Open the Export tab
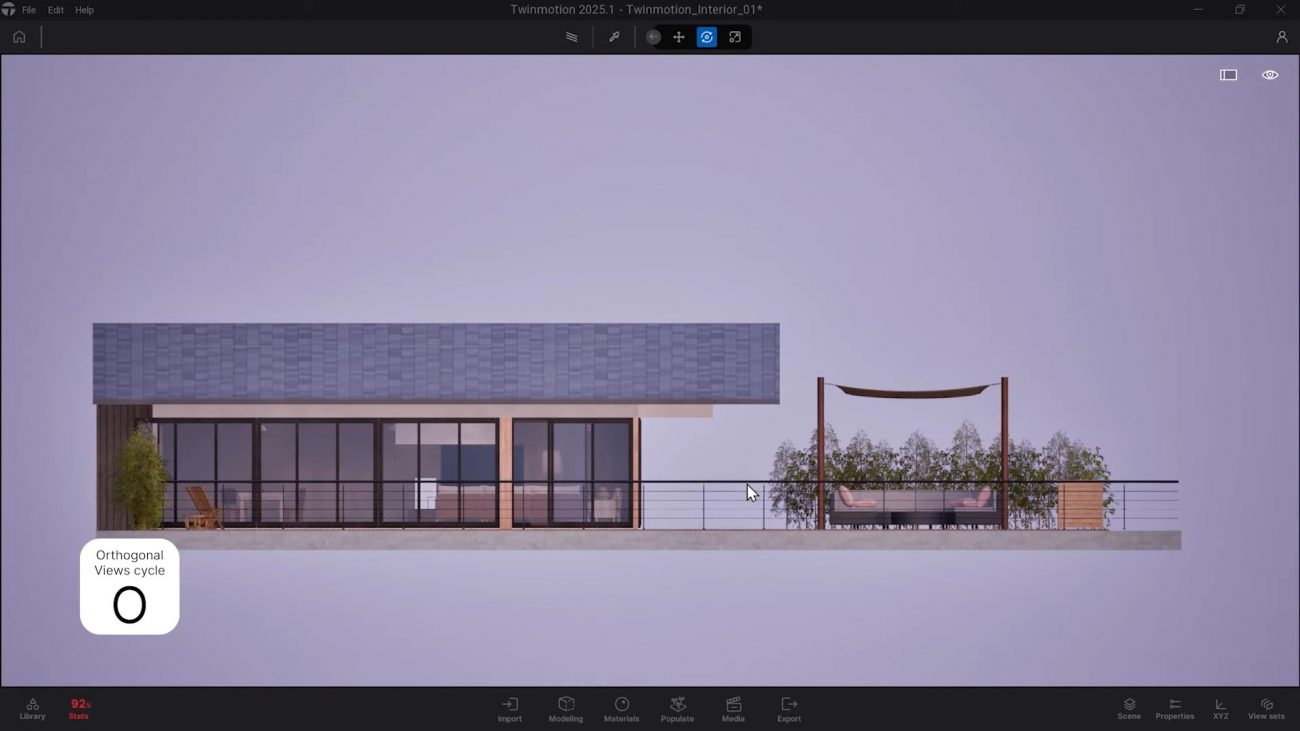The width and height of the screenshot is (1300, 731). 789,709
